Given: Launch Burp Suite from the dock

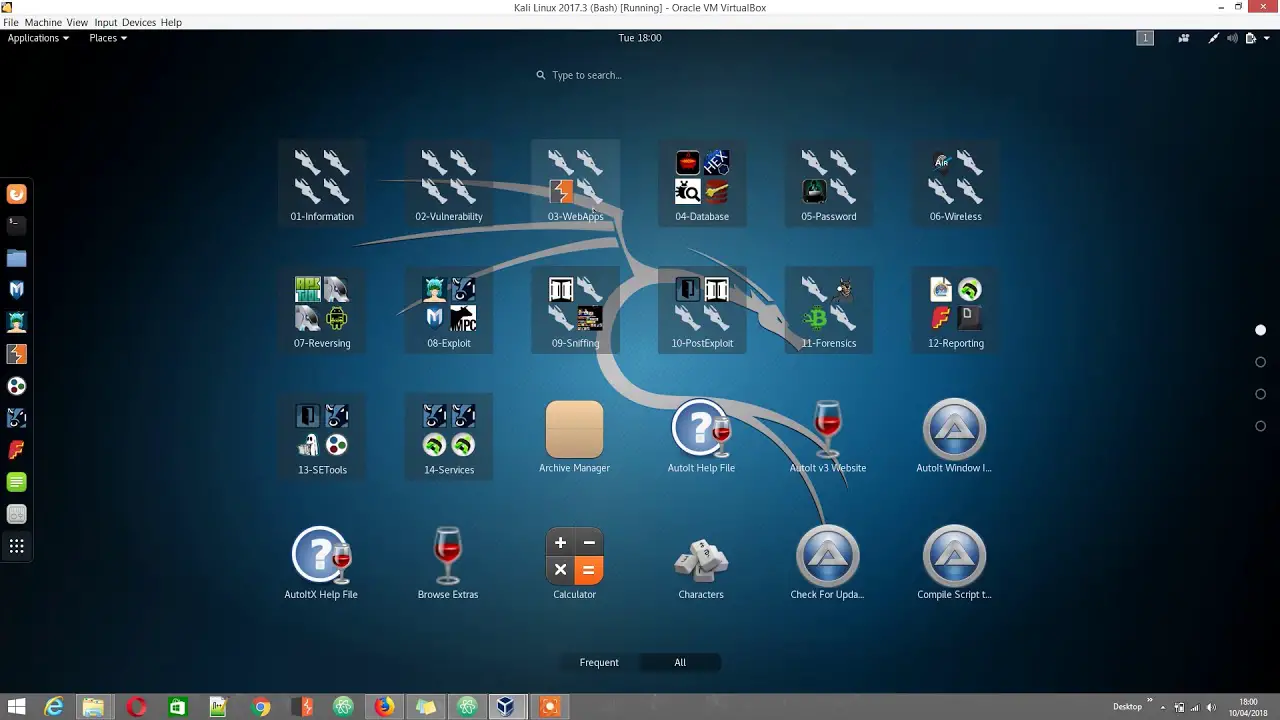Looking at the screenshot, I should (x=16, y=354).
